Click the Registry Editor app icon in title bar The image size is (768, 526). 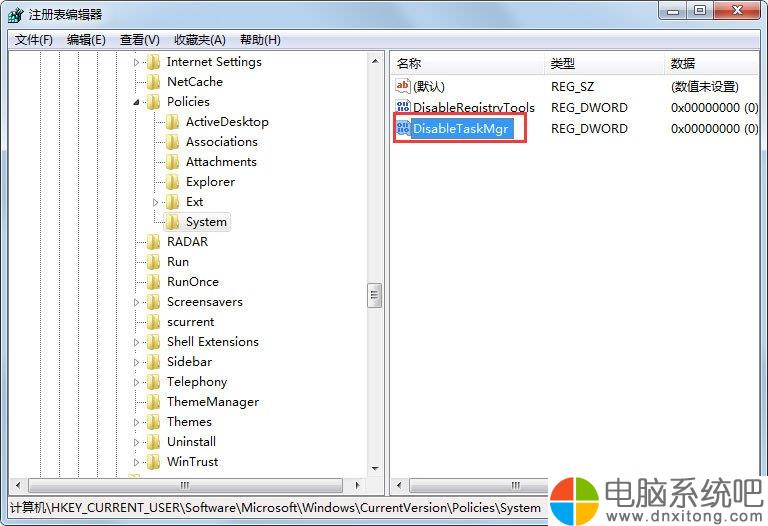tap(15, 15)
